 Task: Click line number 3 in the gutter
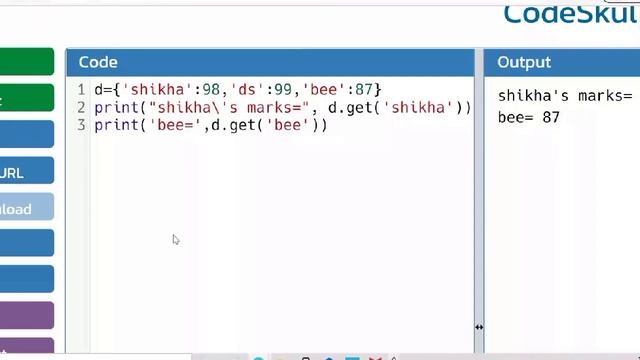pos(81,125)
